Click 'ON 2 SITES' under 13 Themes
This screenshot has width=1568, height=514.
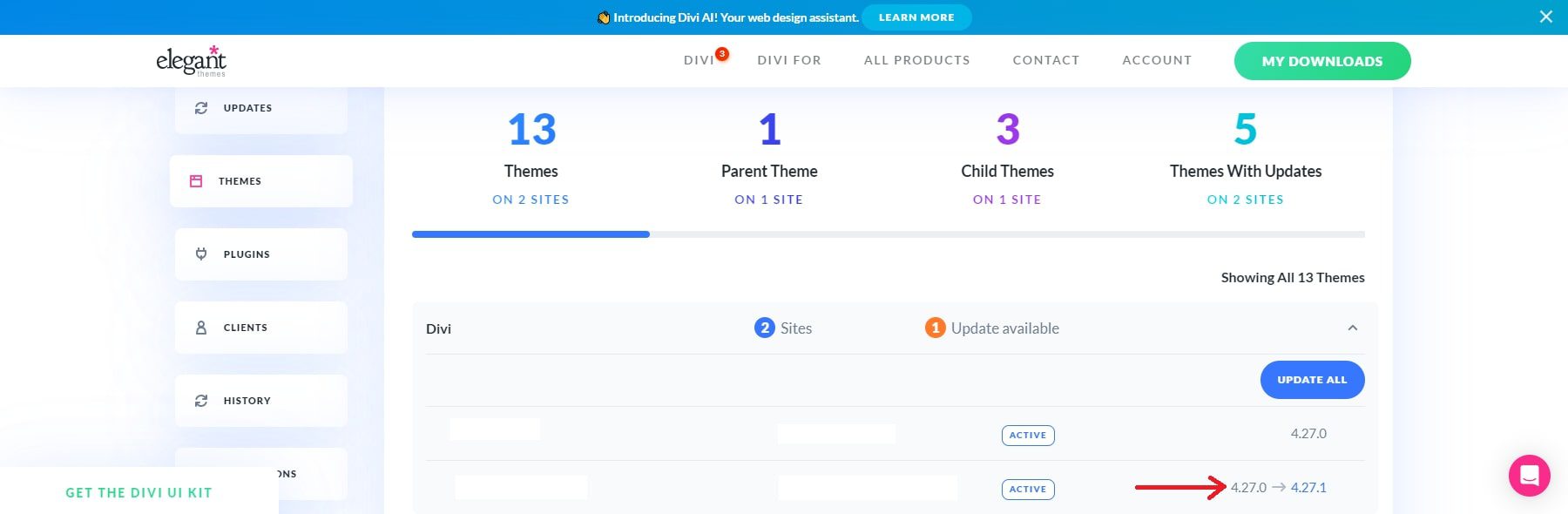531,200
